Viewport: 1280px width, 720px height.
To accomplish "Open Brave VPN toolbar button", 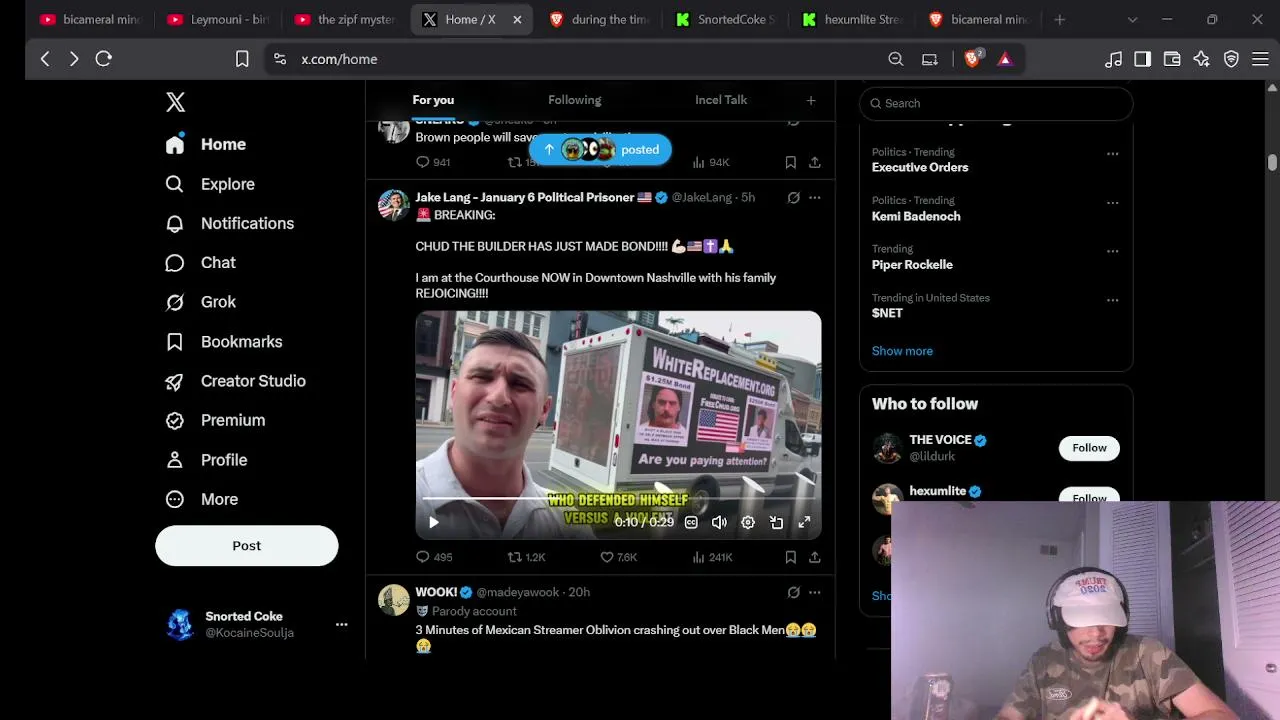I will pyautogui.click(x=1231, y=59).
